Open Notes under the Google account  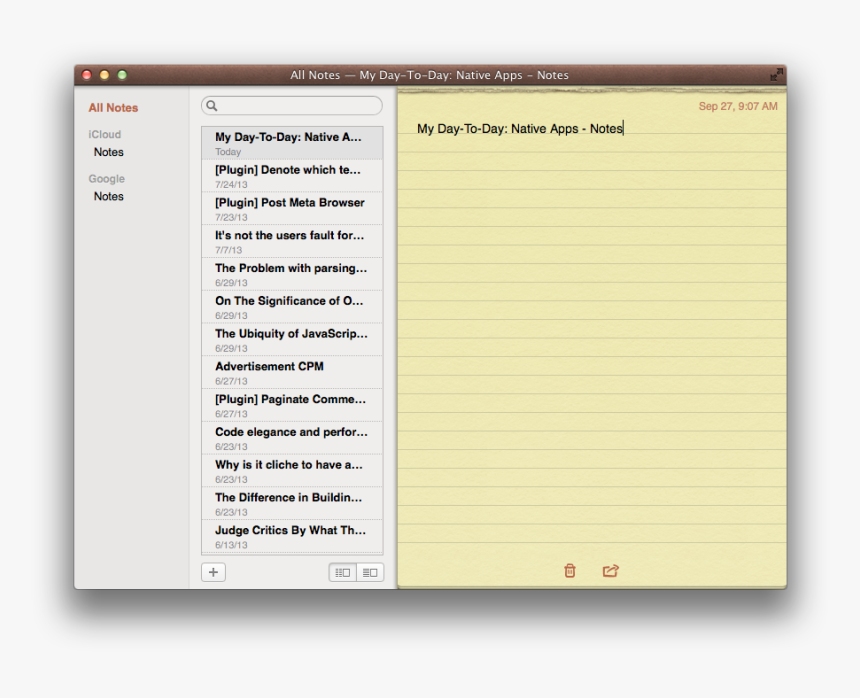pos(109,196)
